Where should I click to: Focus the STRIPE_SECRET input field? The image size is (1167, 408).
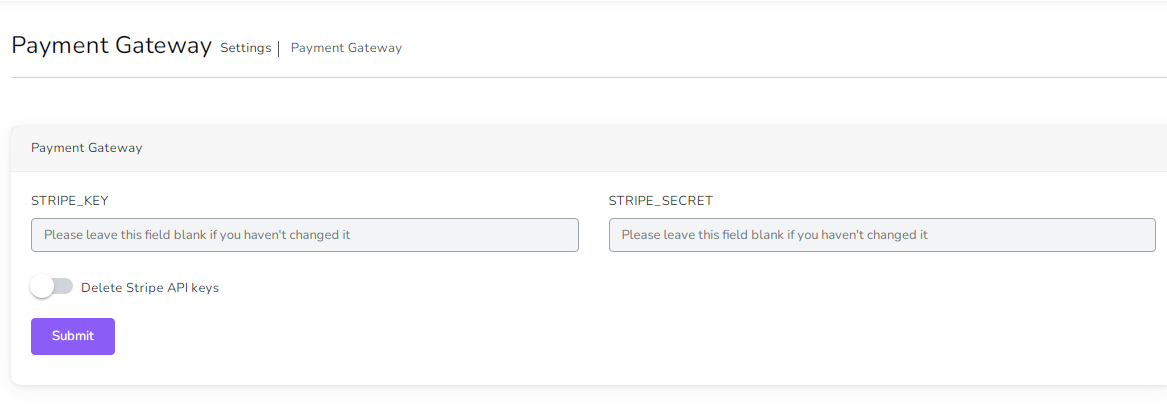tap(881, 235)
